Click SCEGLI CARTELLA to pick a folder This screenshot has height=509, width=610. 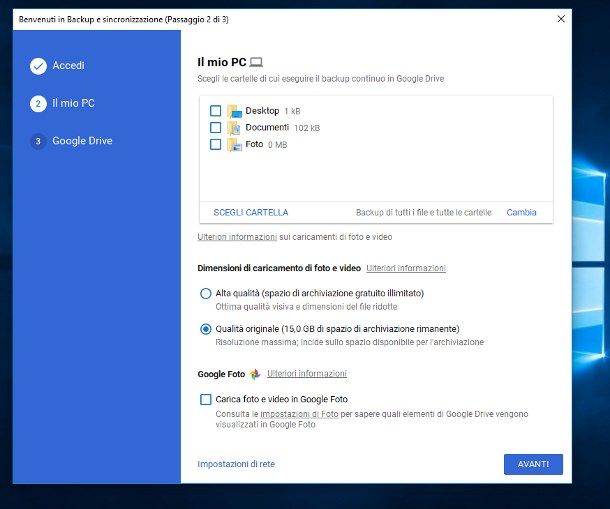[x=251, y=212]
